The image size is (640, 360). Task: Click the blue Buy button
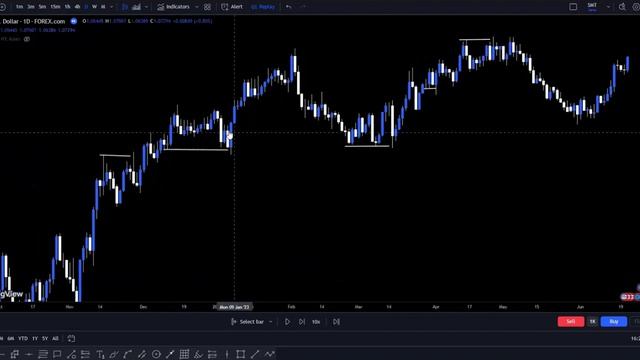coord(614,322)
